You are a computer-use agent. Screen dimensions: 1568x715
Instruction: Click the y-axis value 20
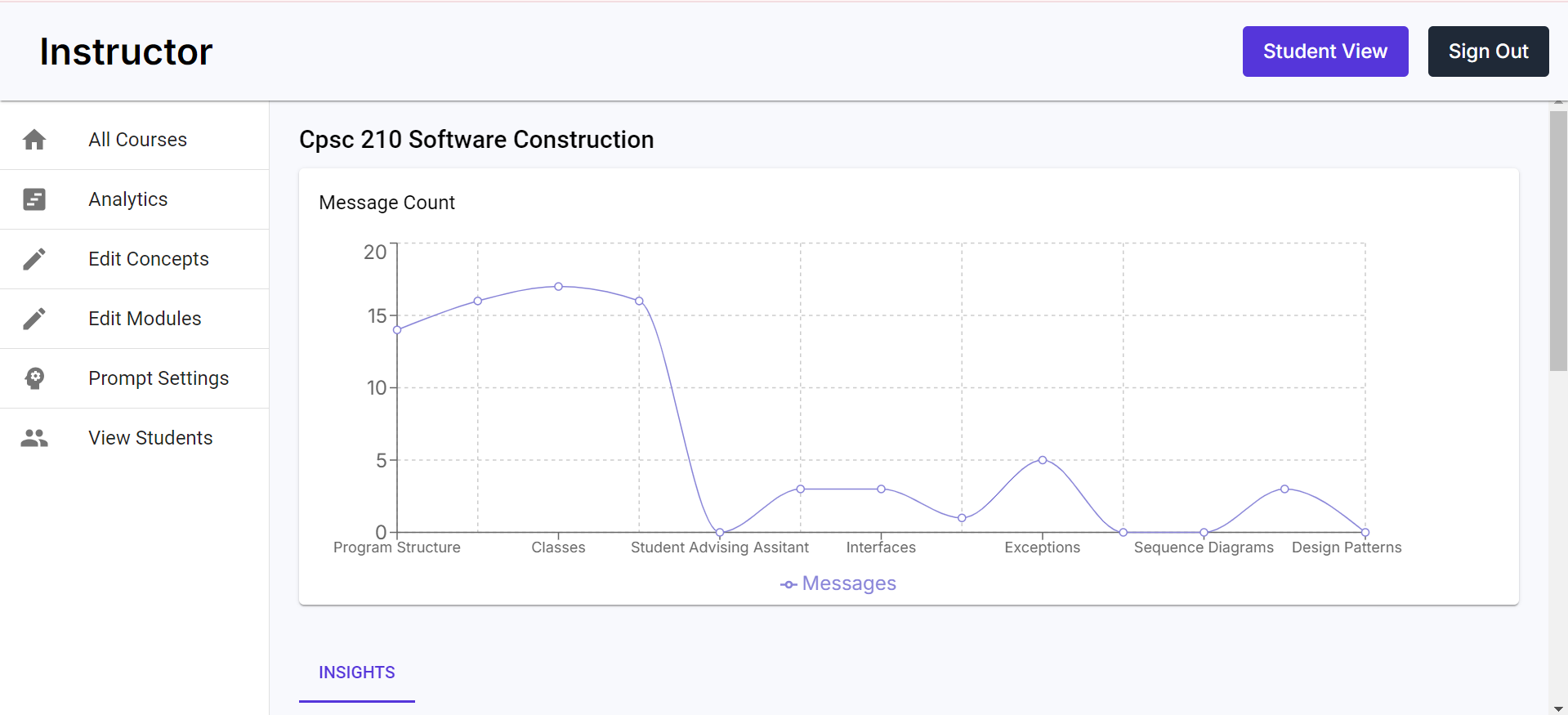[375, 252]
